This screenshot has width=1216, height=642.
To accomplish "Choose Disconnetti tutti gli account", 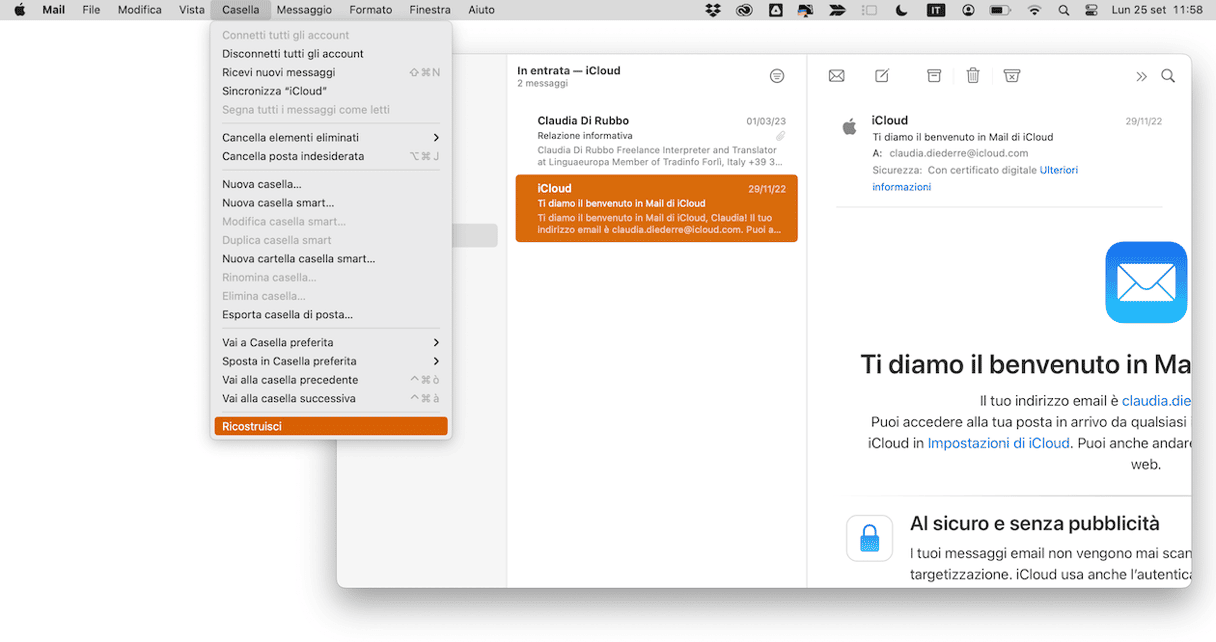I will point(331,54).
